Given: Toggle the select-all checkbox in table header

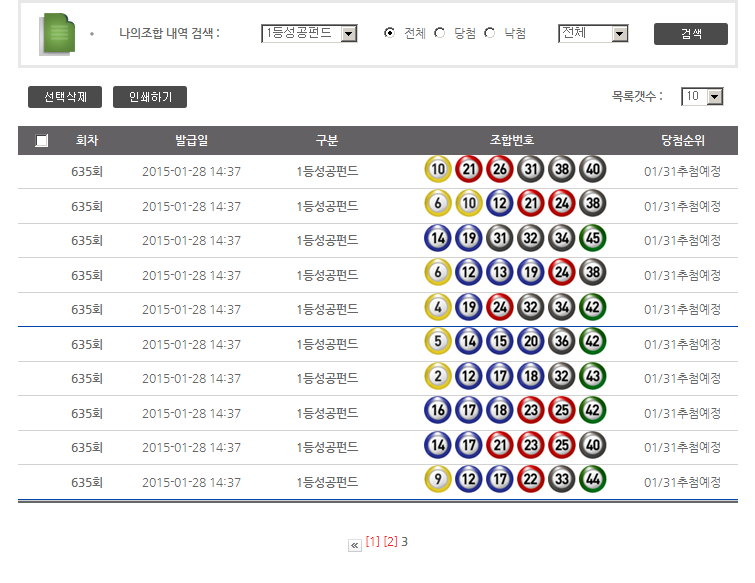Looking at the screenshot, I should click(x=41, y=141).
